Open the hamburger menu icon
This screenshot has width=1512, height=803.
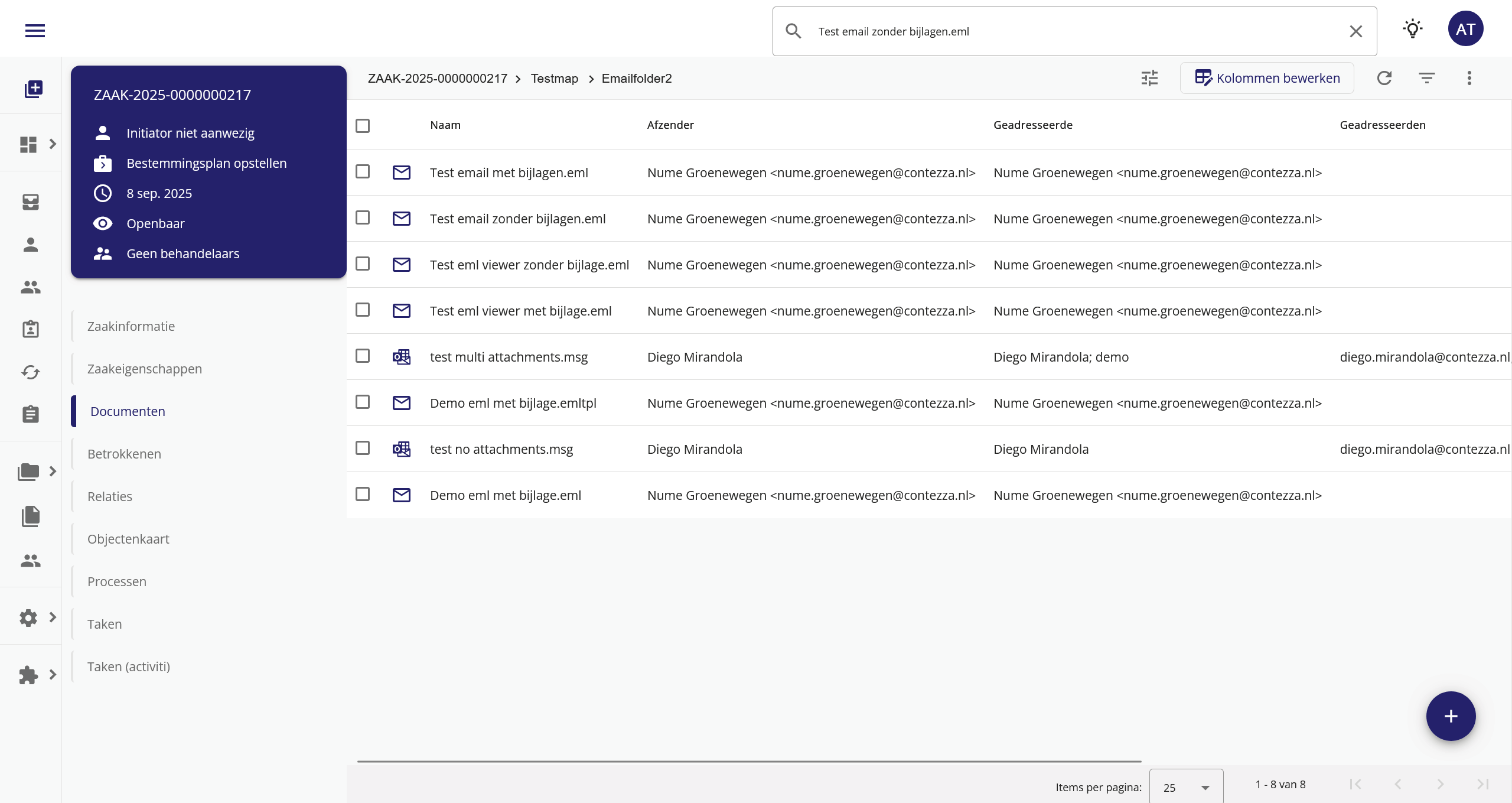[35, 31]
